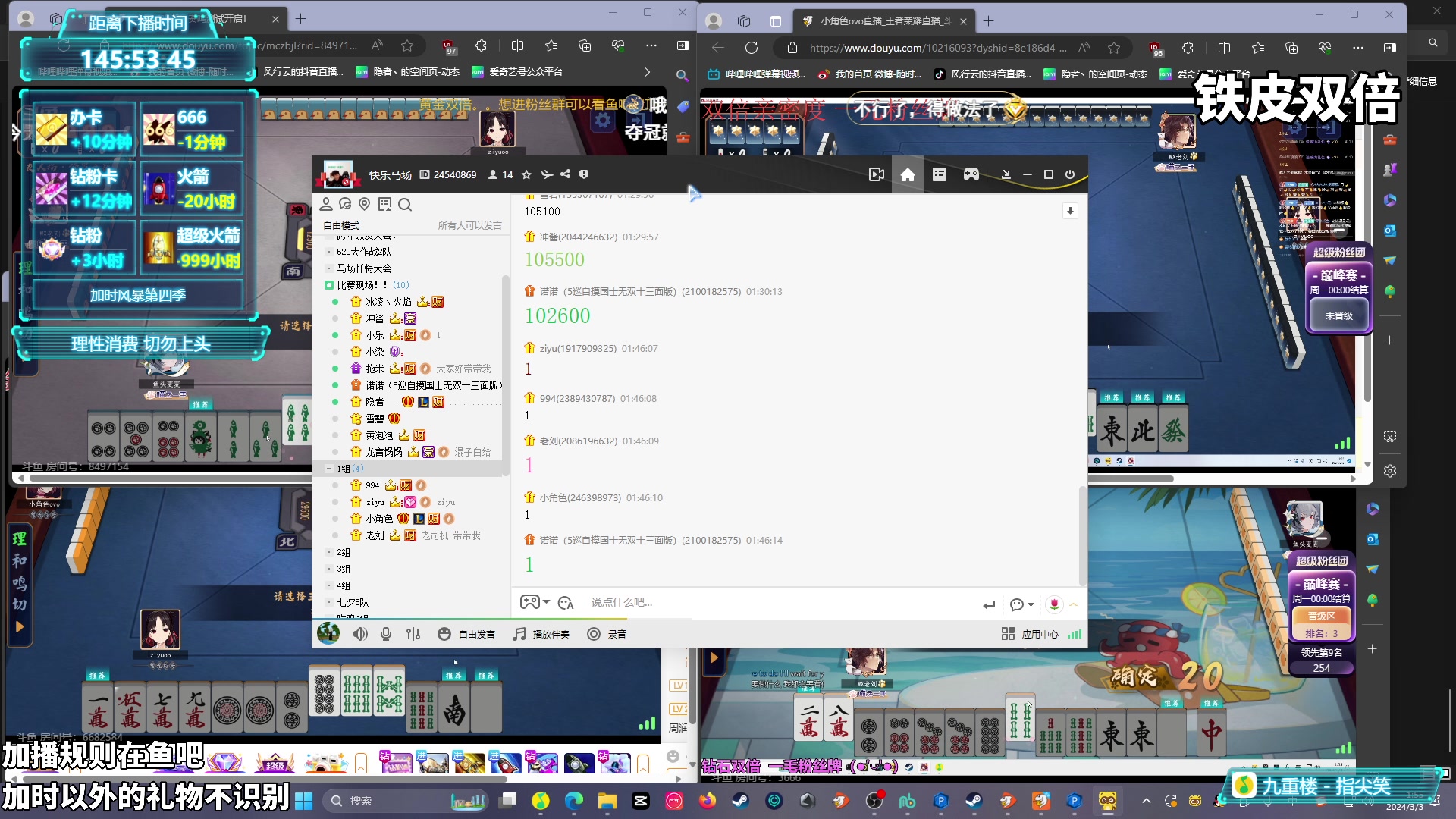Send message with the enter arrow icon
The height and width of the screenshot is (819, 1456).
coord(989,604)
